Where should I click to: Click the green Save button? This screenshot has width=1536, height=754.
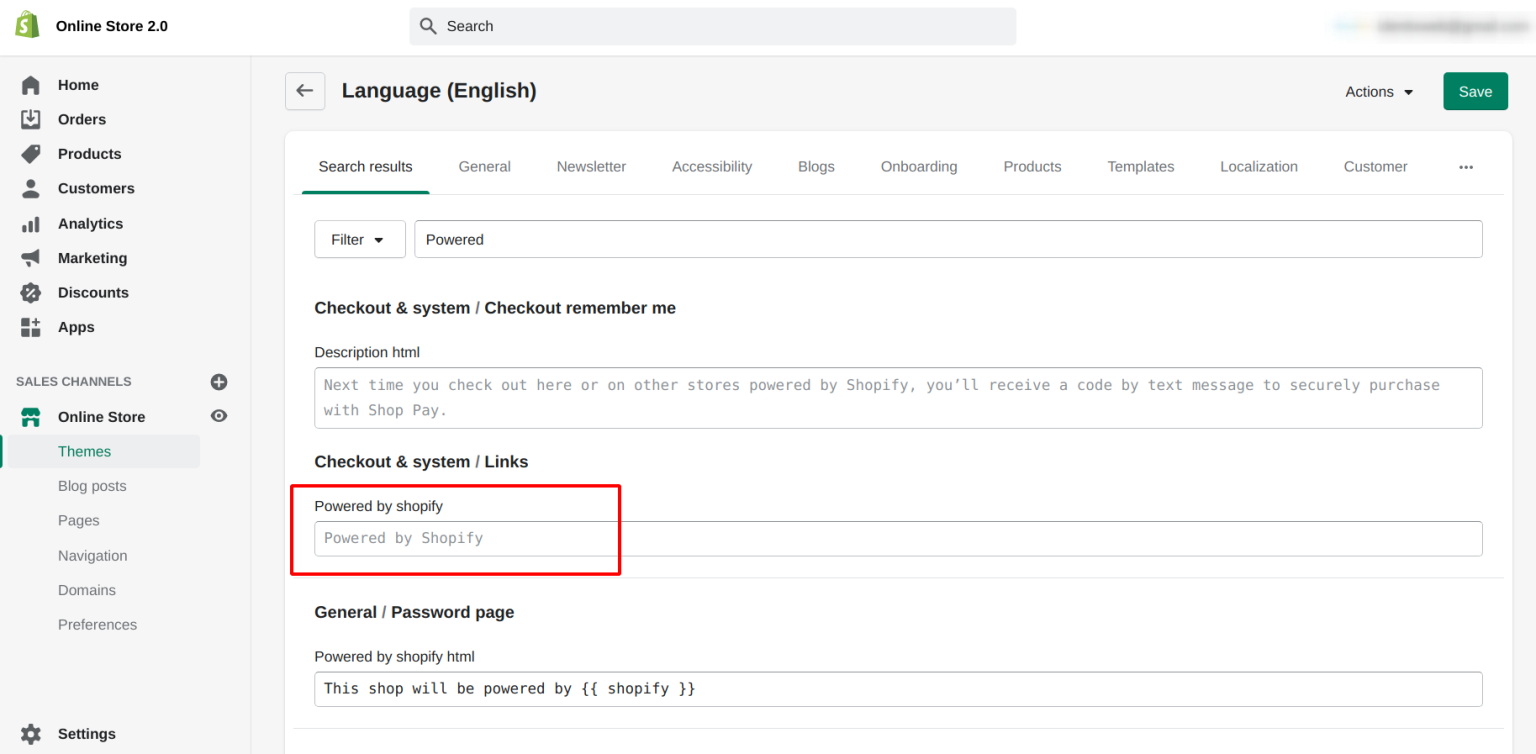[1475, 92]
